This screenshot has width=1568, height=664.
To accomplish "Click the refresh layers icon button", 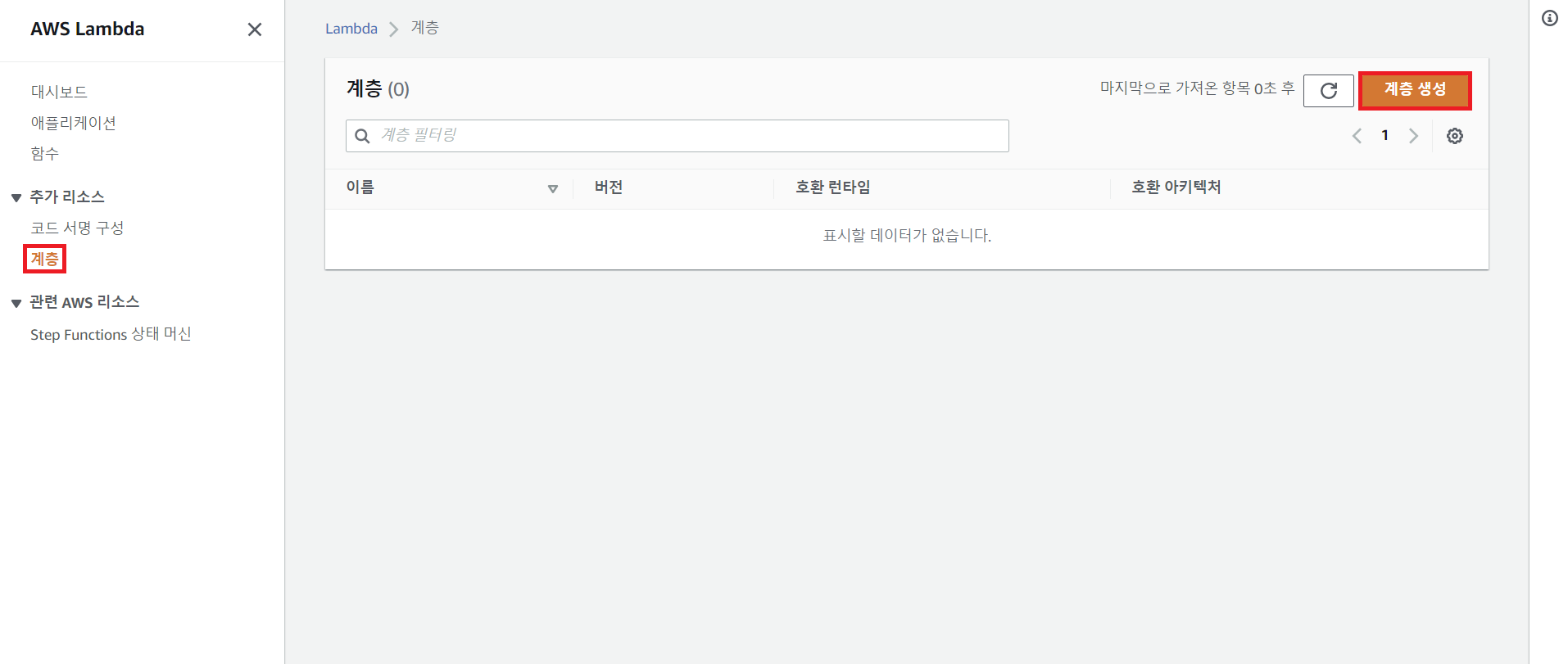I will pyautogui.click(x=1328, y=90).
